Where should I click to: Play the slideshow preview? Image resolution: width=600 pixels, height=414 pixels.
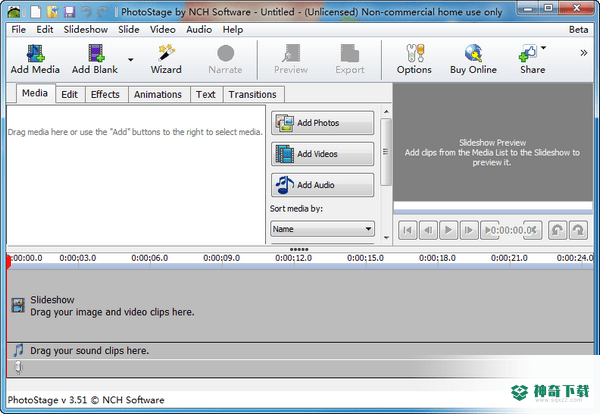coord(448,230)
